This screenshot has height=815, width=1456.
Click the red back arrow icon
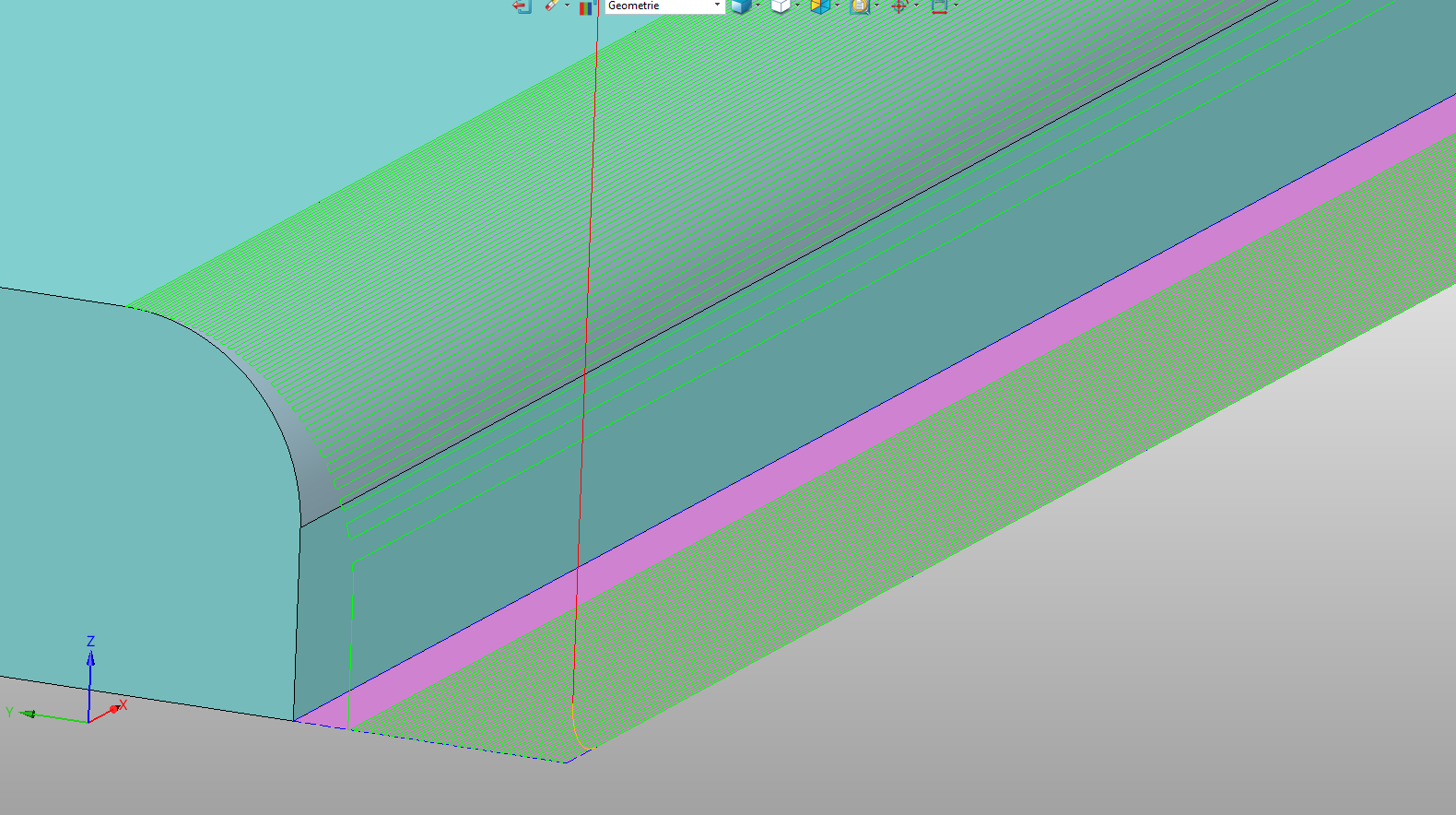[x=522, y=6]
